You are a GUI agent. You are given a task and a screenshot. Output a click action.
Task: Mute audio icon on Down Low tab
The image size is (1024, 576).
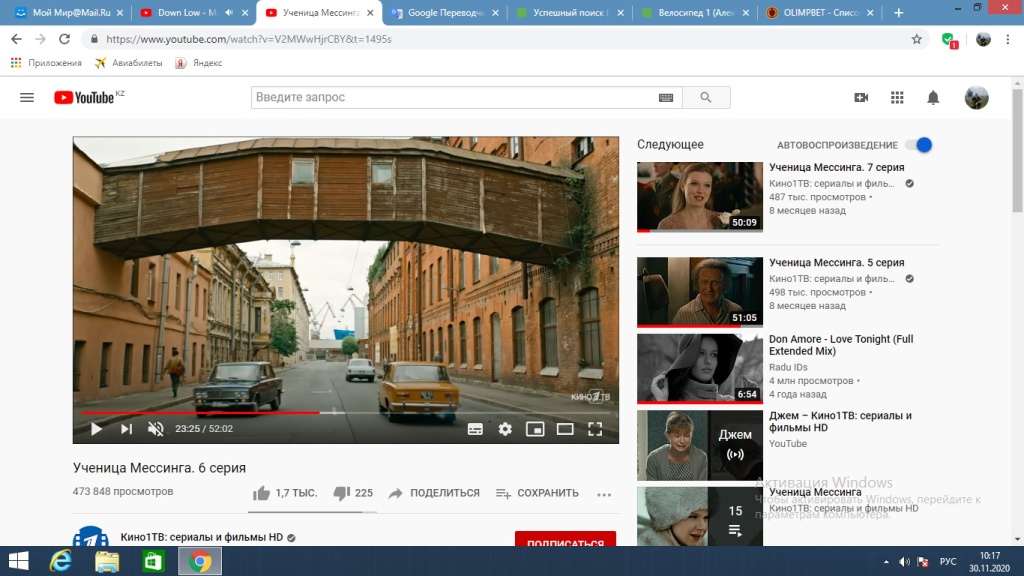pyautogui.click(x=229, y=12)
